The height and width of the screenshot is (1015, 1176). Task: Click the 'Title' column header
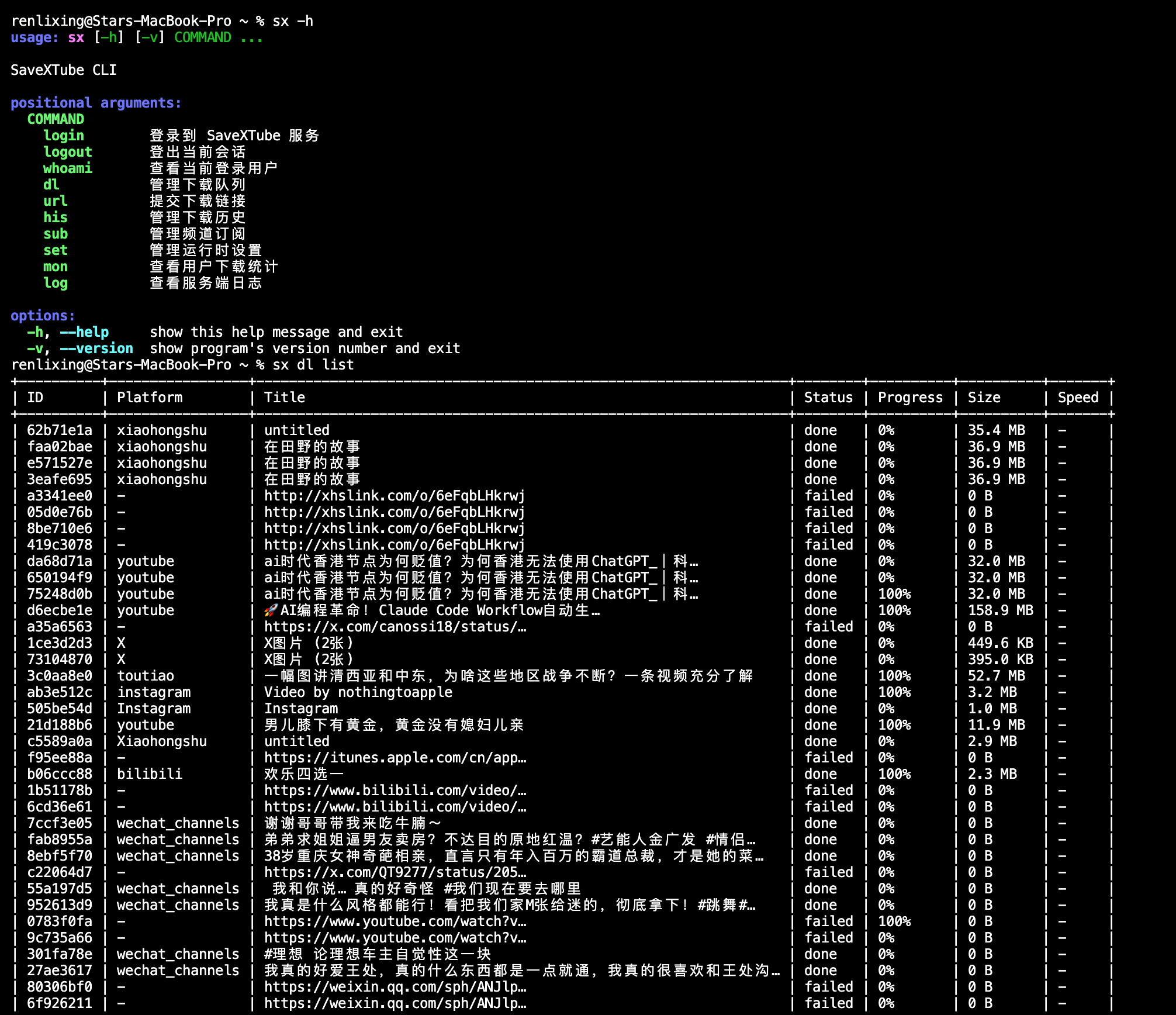[285, 398]
